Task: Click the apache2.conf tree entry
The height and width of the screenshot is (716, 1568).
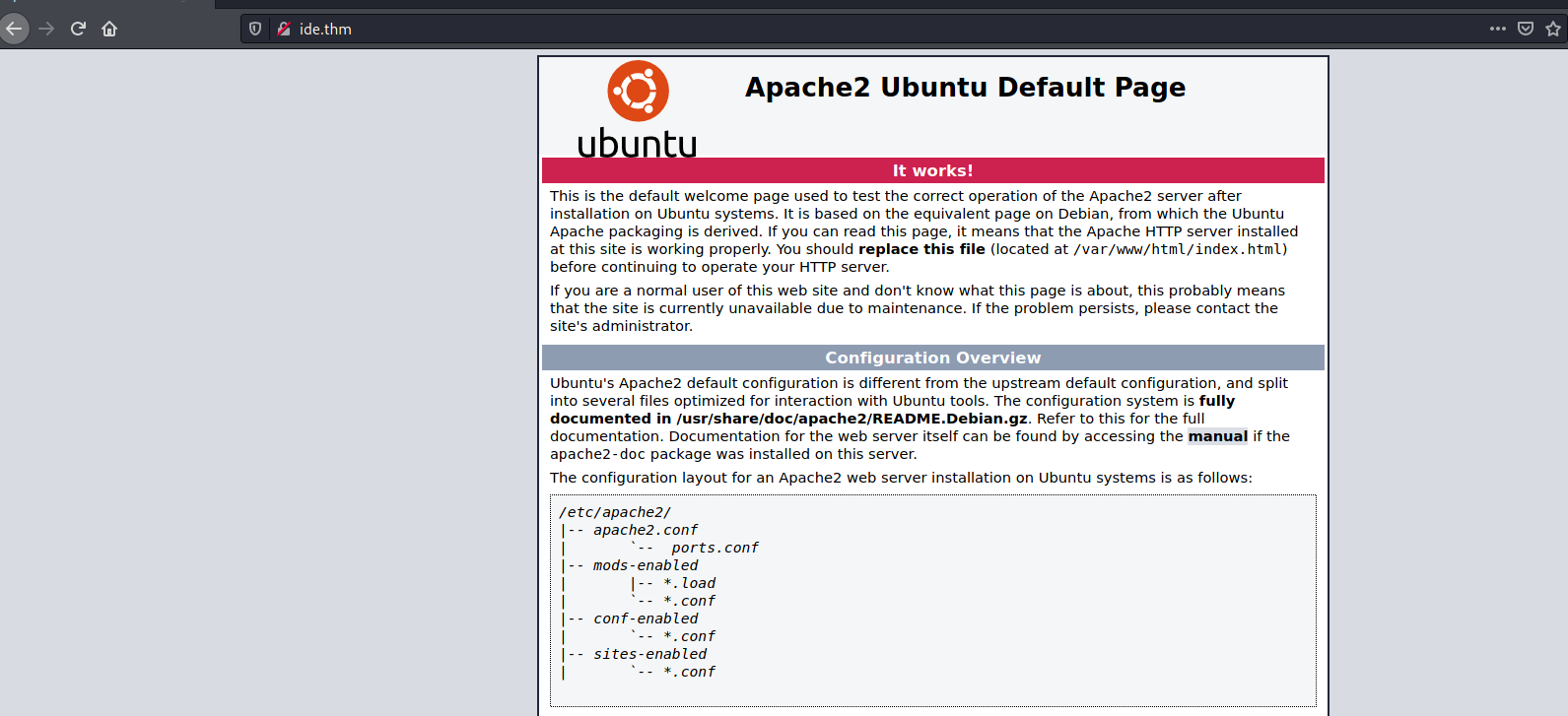Action: point(646,530)
